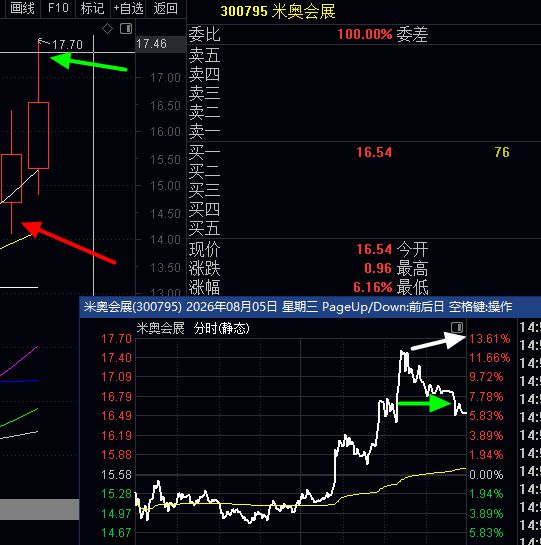Click the 涨跌 value 0.96
The height and width of the screenshot is (545, 541).
point(378,268)
